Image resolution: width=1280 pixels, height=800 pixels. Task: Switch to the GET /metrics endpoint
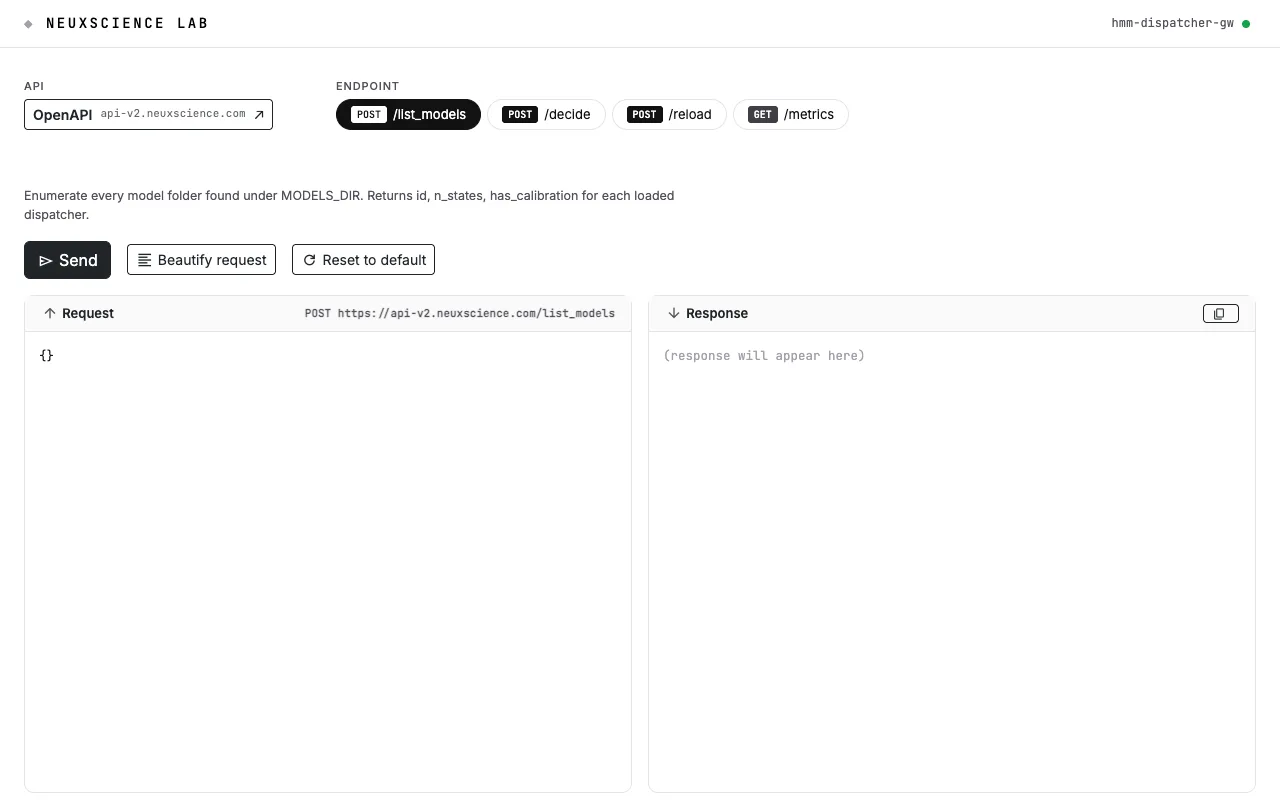(x=791, y=115)
